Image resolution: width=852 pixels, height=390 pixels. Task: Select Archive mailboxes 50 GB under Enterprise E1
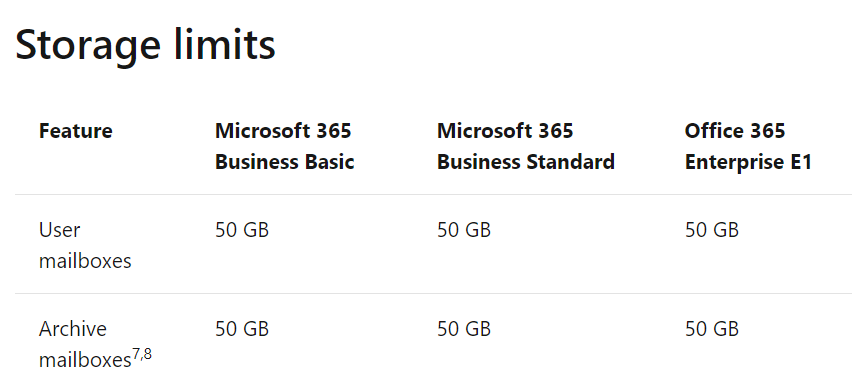click(x=711, y=329)
